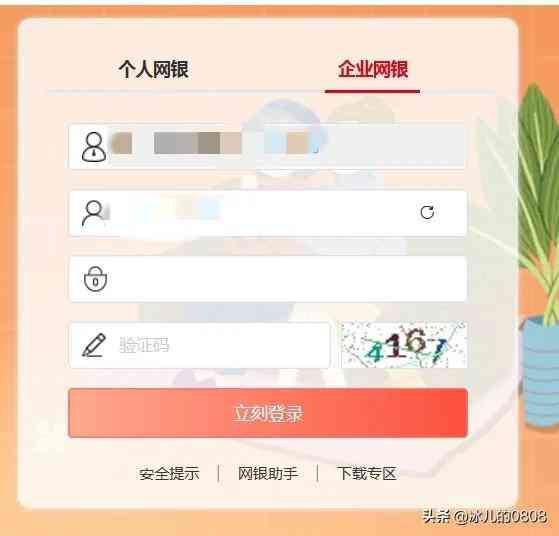Viewport: 559px width, 536px height.
Task: Open the 网银助手 link
Action: 268,474
